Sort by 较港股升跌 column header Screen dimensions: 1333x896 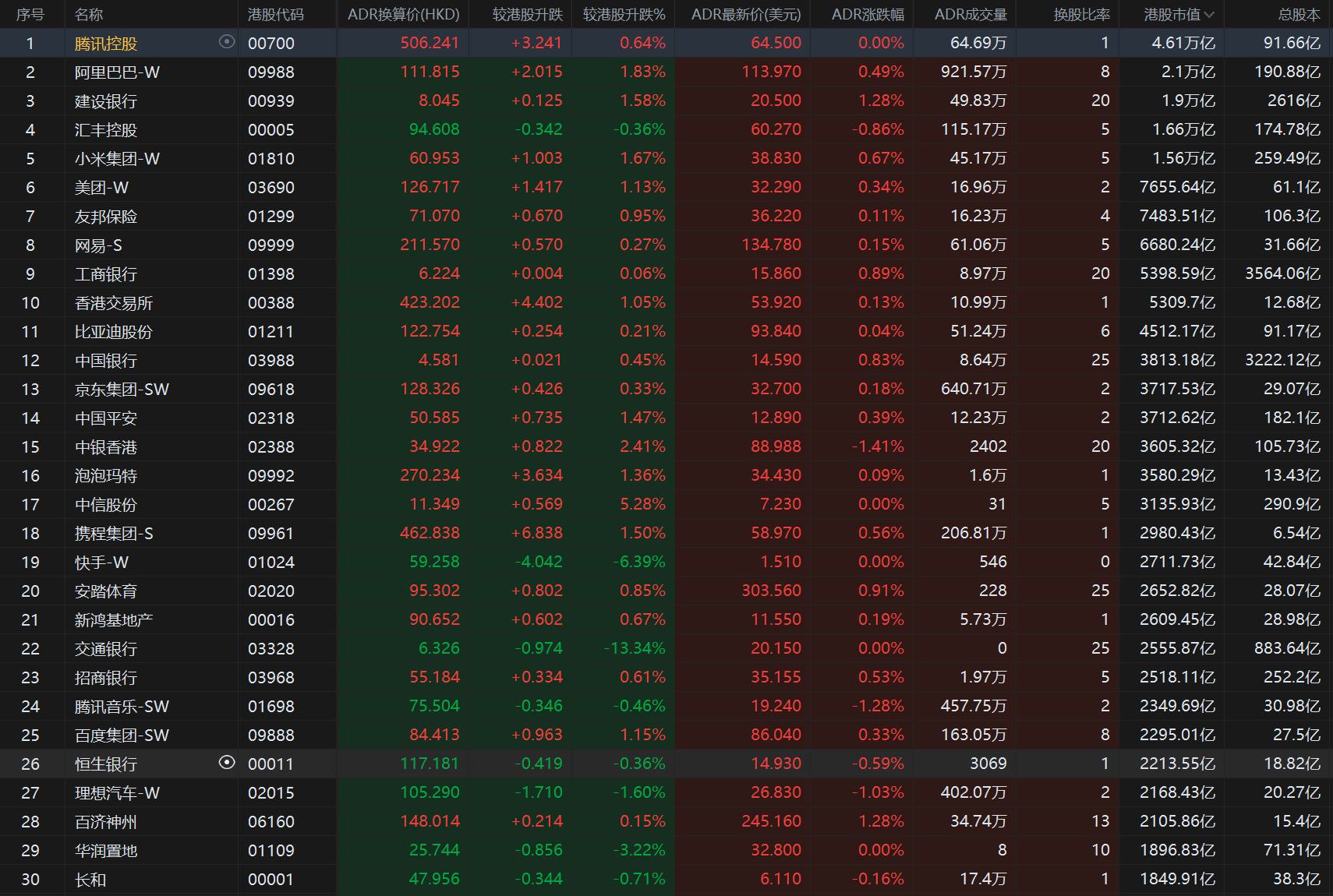click(x=528, y=15)
